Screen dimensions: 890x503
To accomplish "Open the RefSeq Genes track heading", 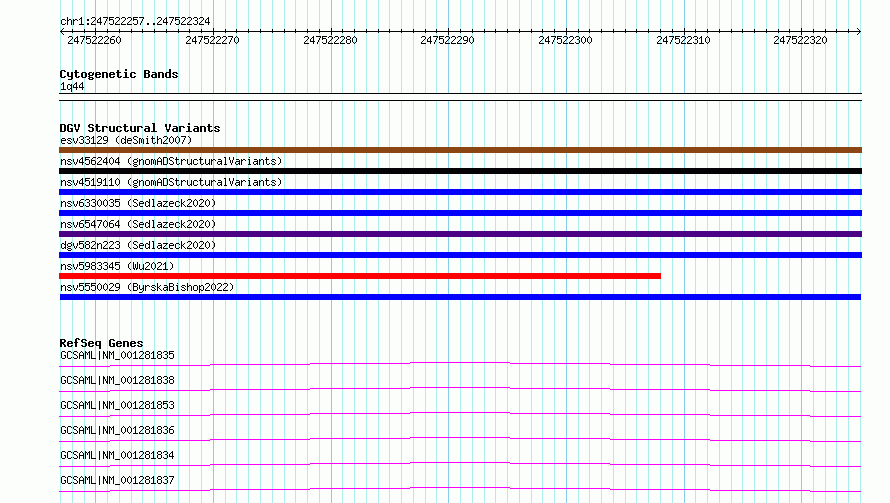I will point(101,343).
